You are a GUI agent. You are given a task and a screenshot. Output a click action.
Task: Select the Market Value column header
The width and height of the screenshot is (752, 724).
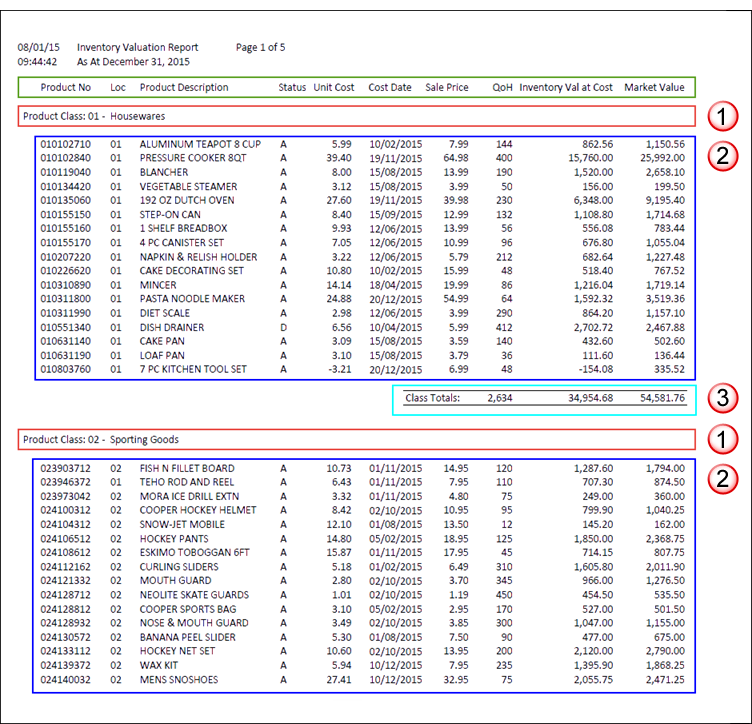tap(654, 87)
